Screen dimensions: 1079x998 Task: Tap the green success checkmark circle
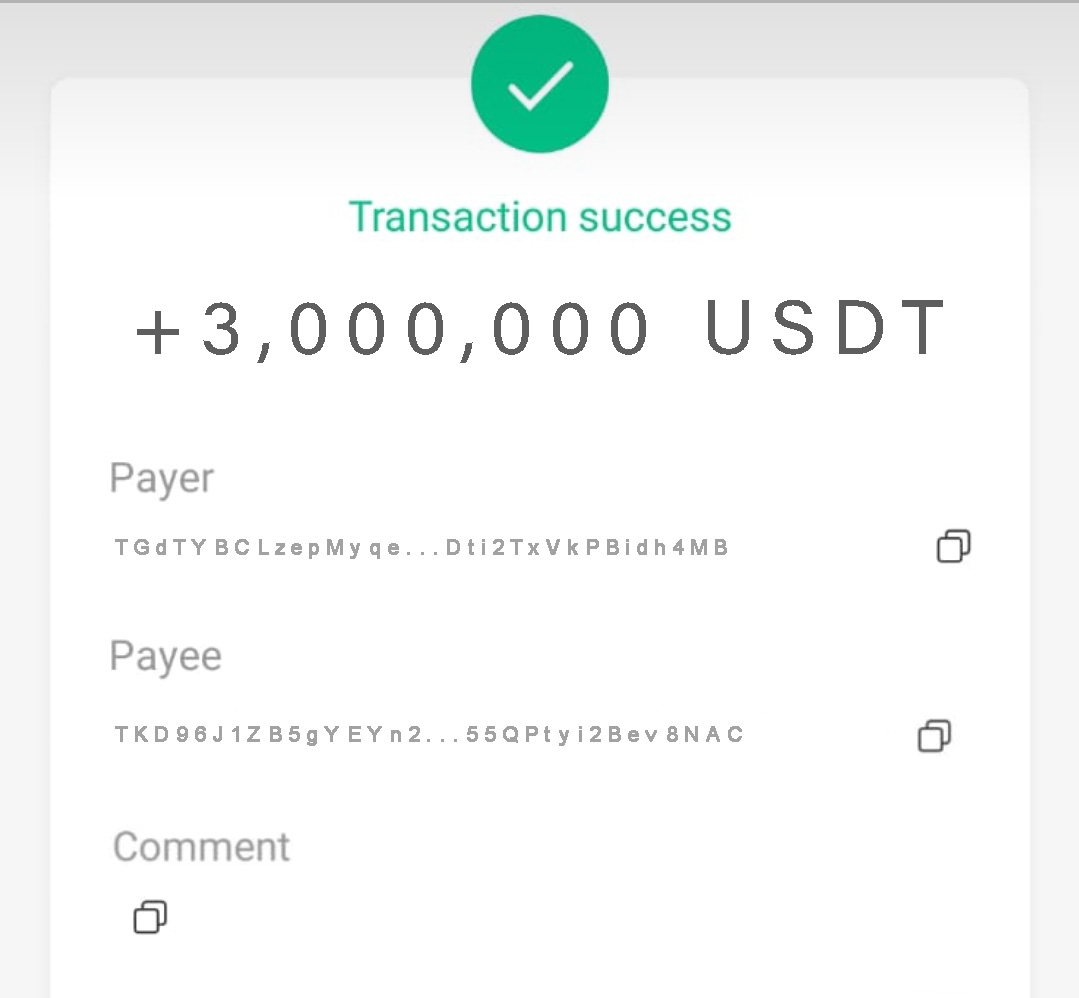[540, 84]
